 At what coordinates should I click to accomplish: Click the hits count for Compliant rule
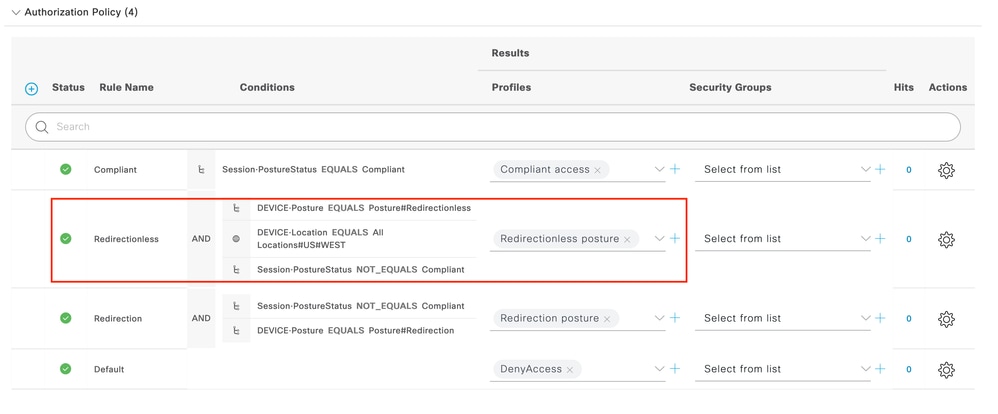point(908,170)
